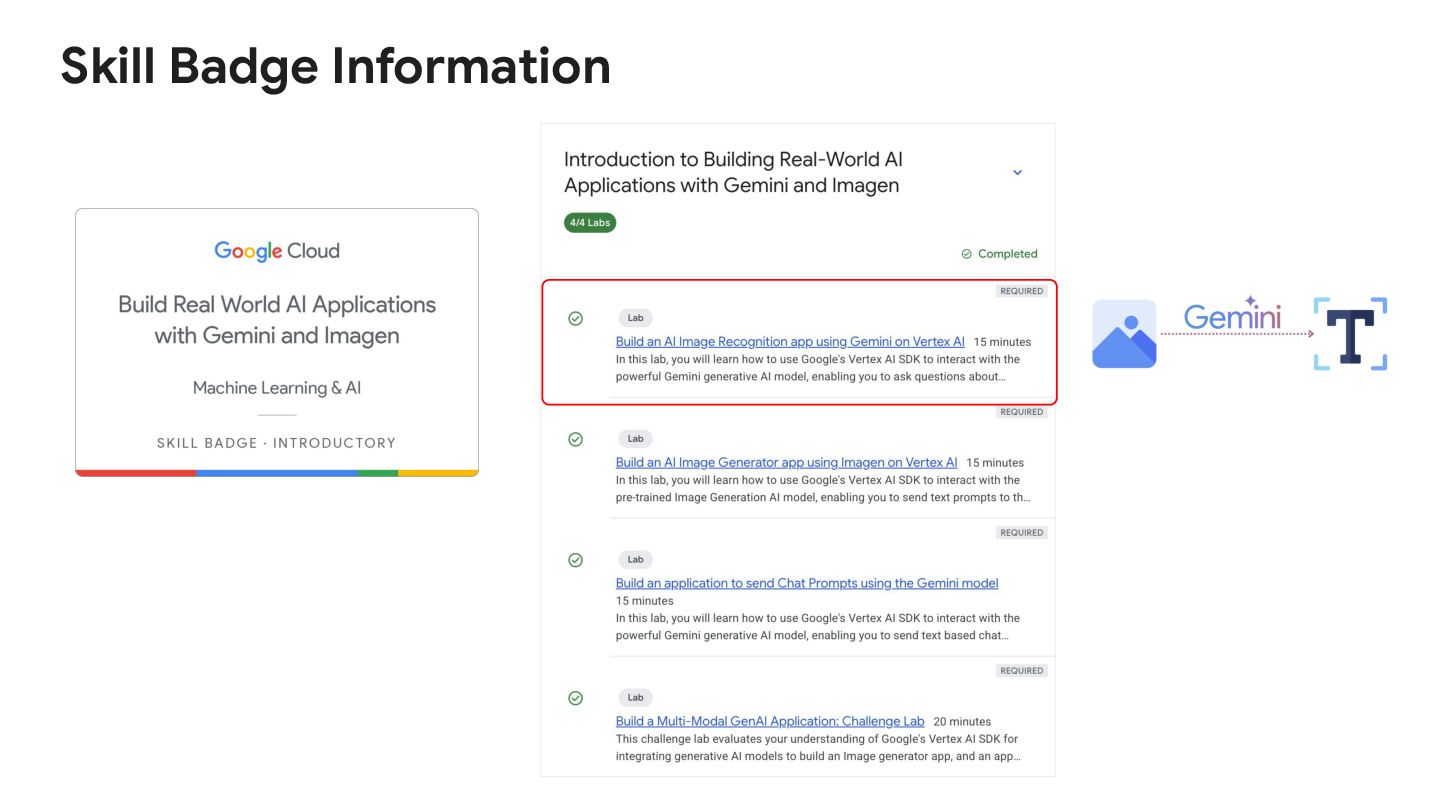Click the REQUIRED label on Challenge Lab
The image size is (1440, 810).
1022,671
